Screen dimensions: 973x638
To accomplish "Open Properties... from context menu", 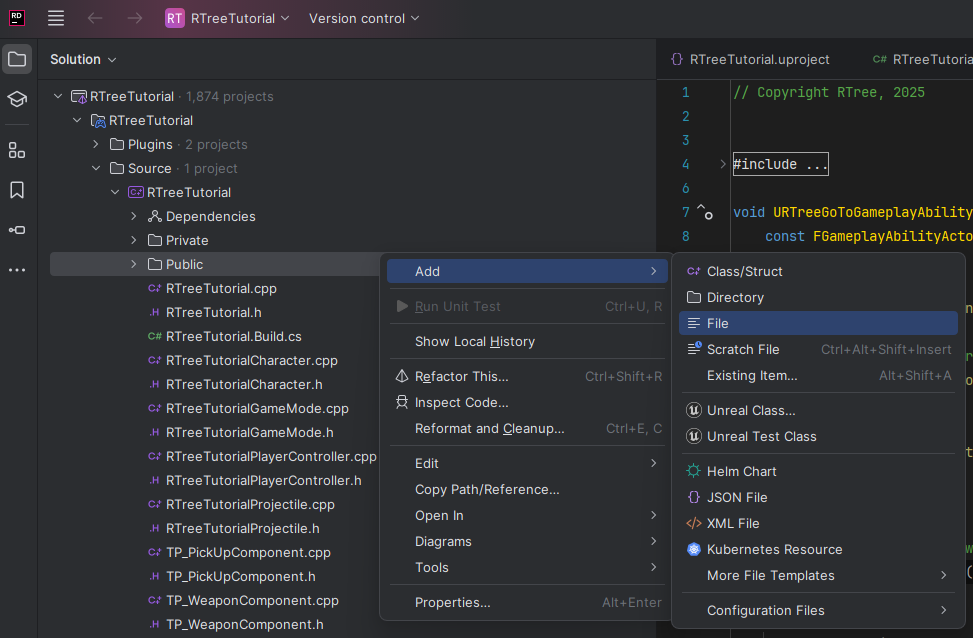I will (527, 602).
